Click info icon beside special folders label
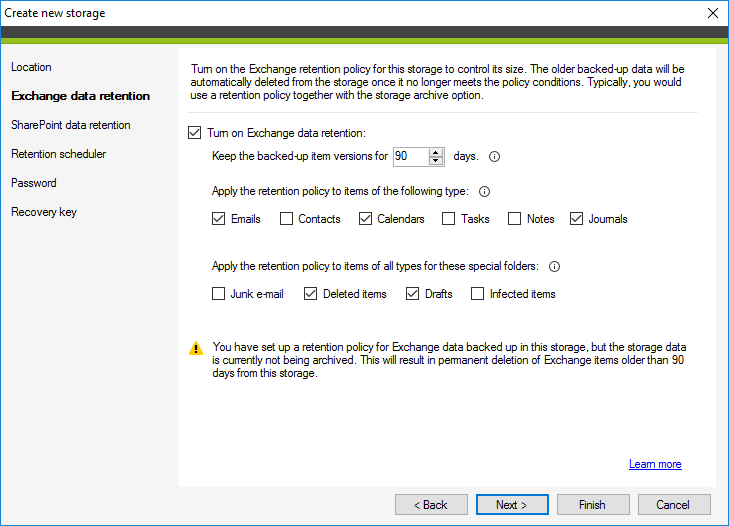This screenshot has width=729, height=526. [554, 266]
